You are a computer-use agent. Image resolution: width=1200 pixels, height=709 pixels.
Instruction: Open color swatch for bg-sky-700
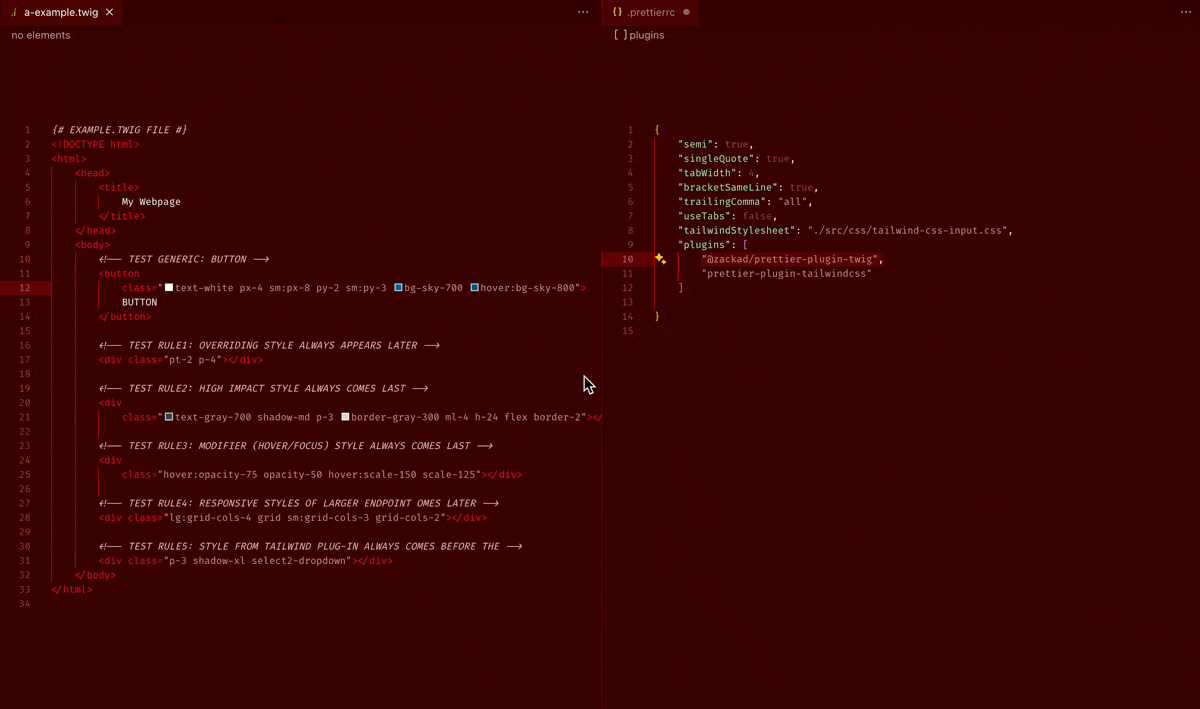[398, 288]
